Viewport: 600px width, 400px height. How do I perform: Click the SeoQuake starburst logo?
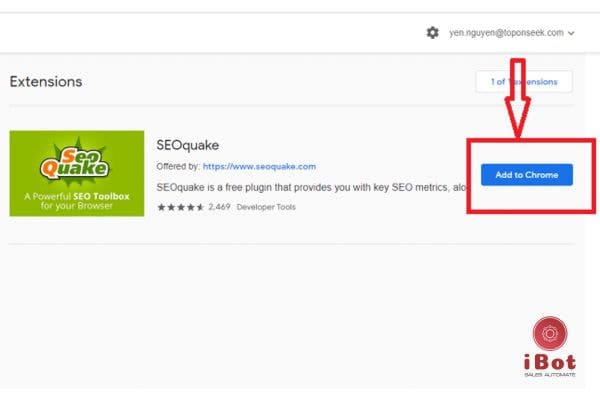click(76, 160)
